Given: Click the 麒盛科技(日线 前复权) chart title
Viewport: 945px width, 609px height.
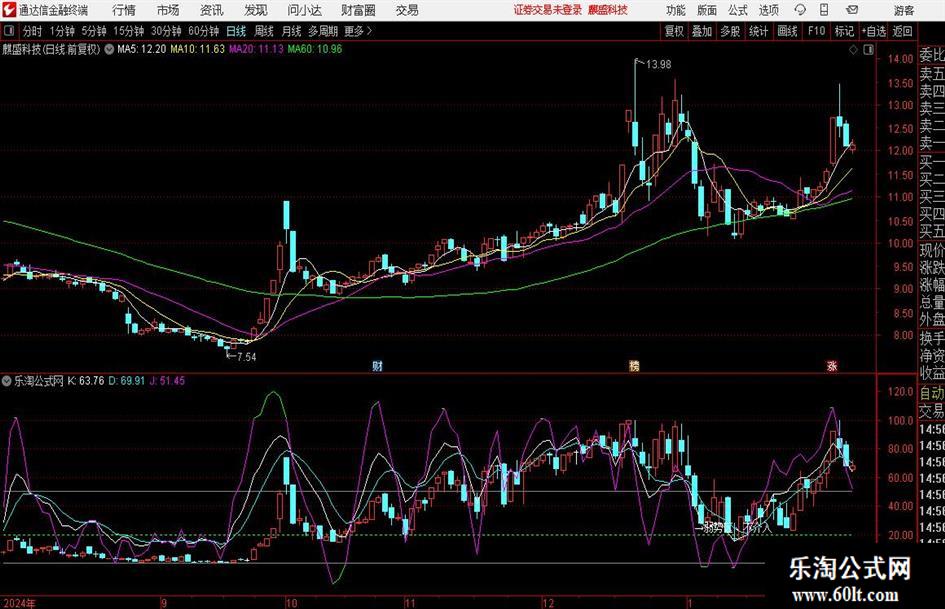Looking at the screenshot, I should (51, 49).
